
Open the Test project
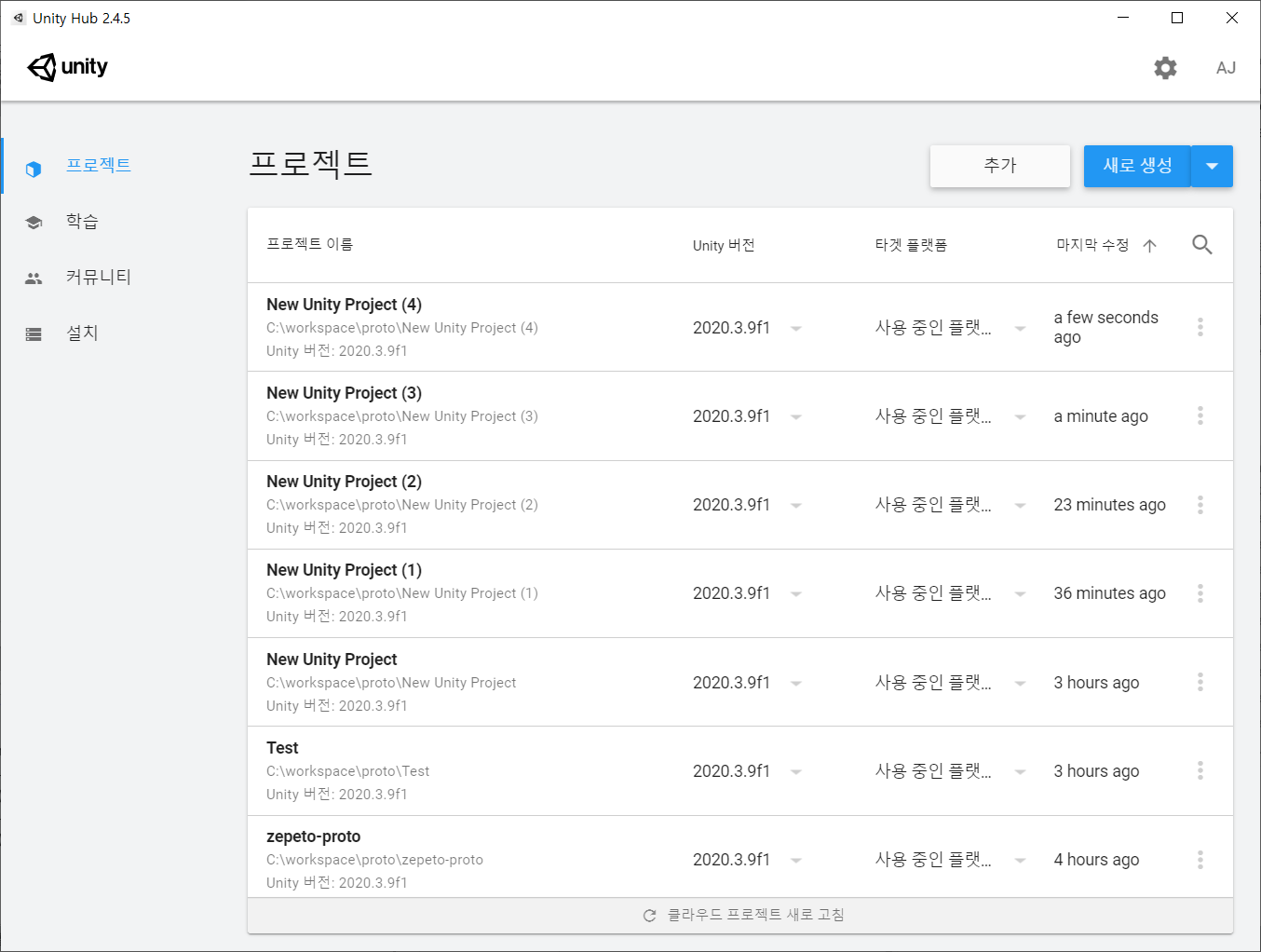[x=282, y=748]
